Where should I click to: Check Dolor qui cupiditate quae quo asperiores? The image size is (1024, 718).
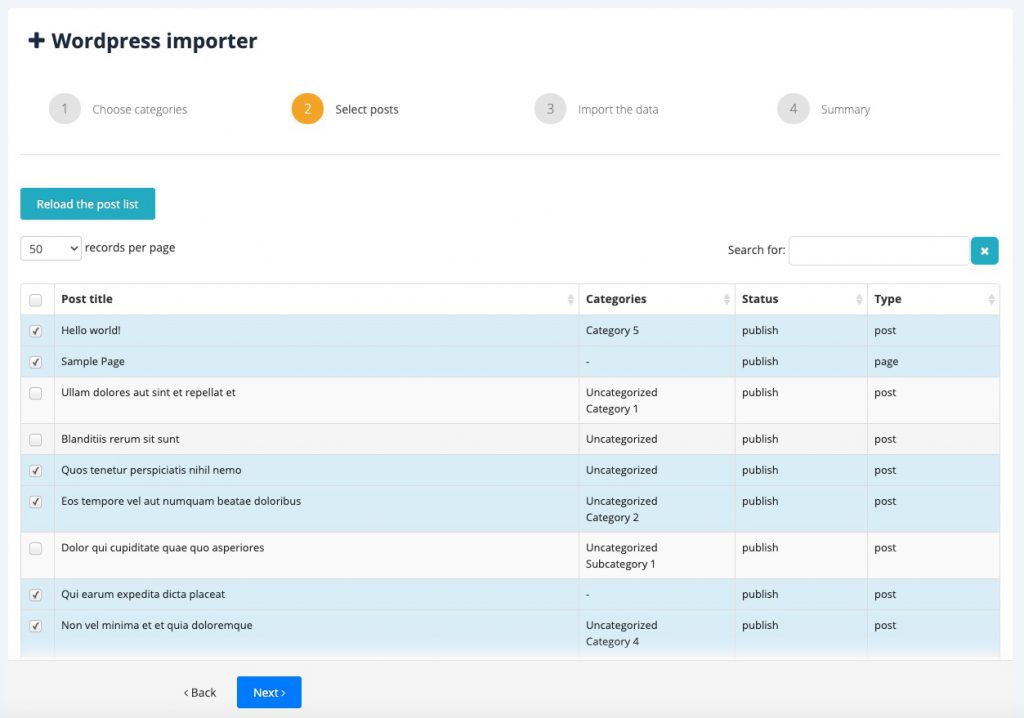[35, 549]
